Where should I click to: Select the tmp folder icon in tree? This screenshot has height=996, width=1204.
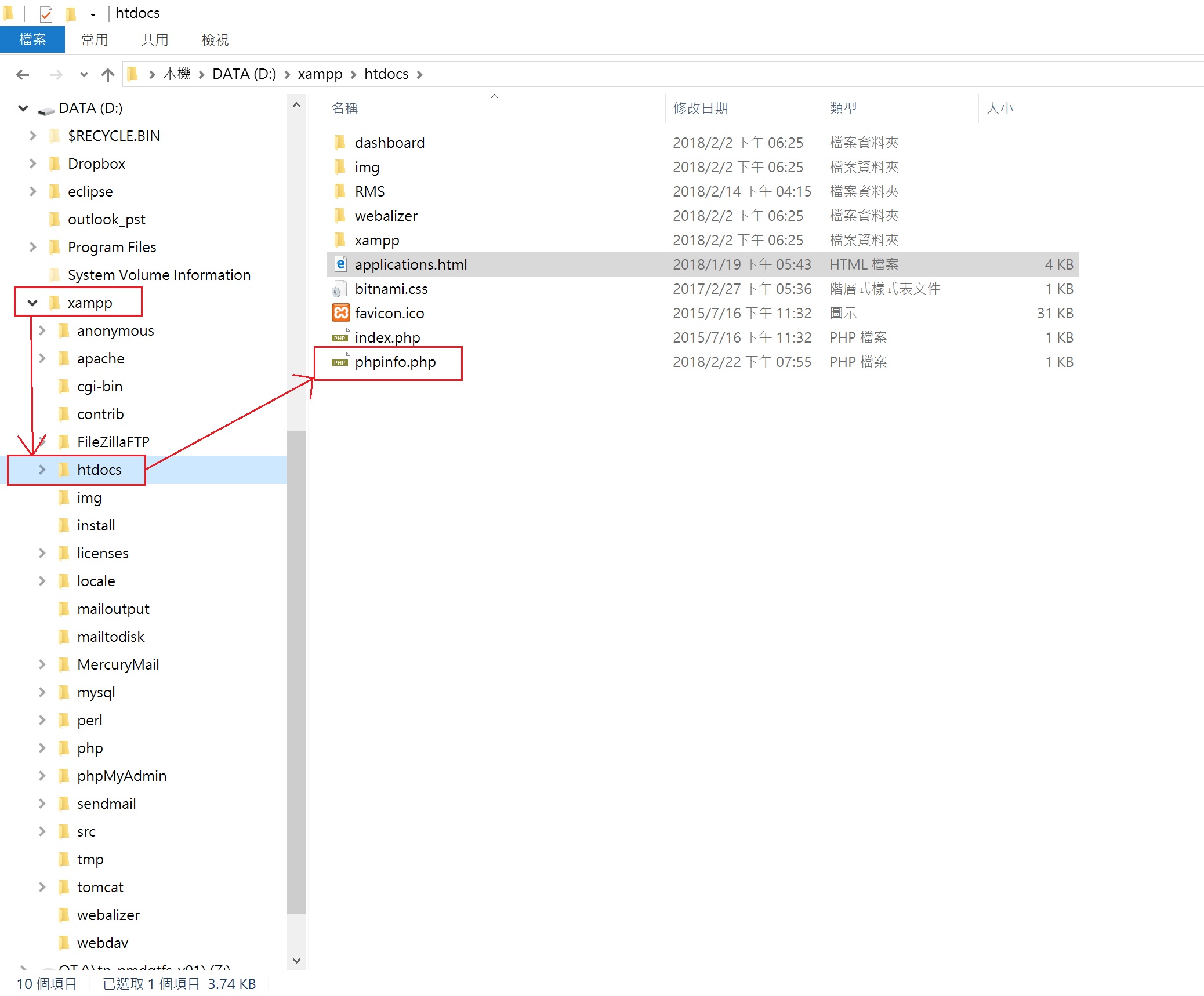point(64,859)
